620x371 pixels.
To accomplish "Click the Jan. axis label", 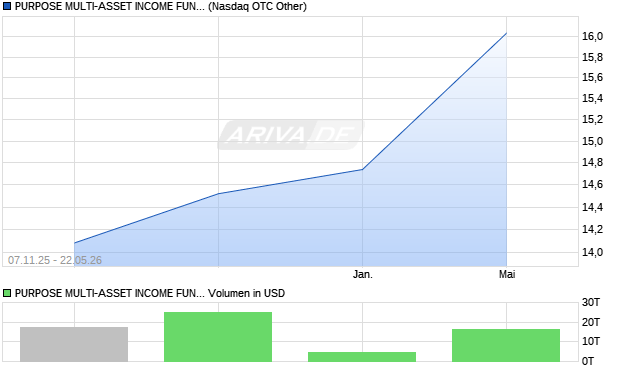I will pyautogui.click(x=363, y=274).
